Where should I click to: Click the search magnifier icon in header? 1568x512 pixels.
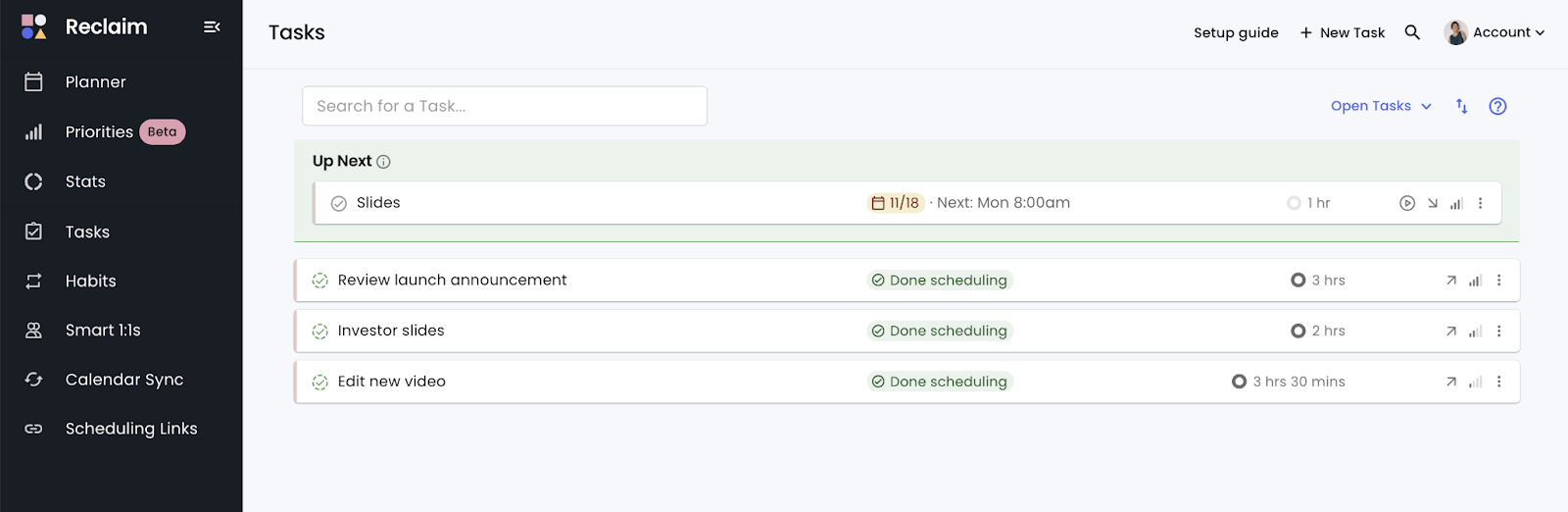[x=1412, y=32]
